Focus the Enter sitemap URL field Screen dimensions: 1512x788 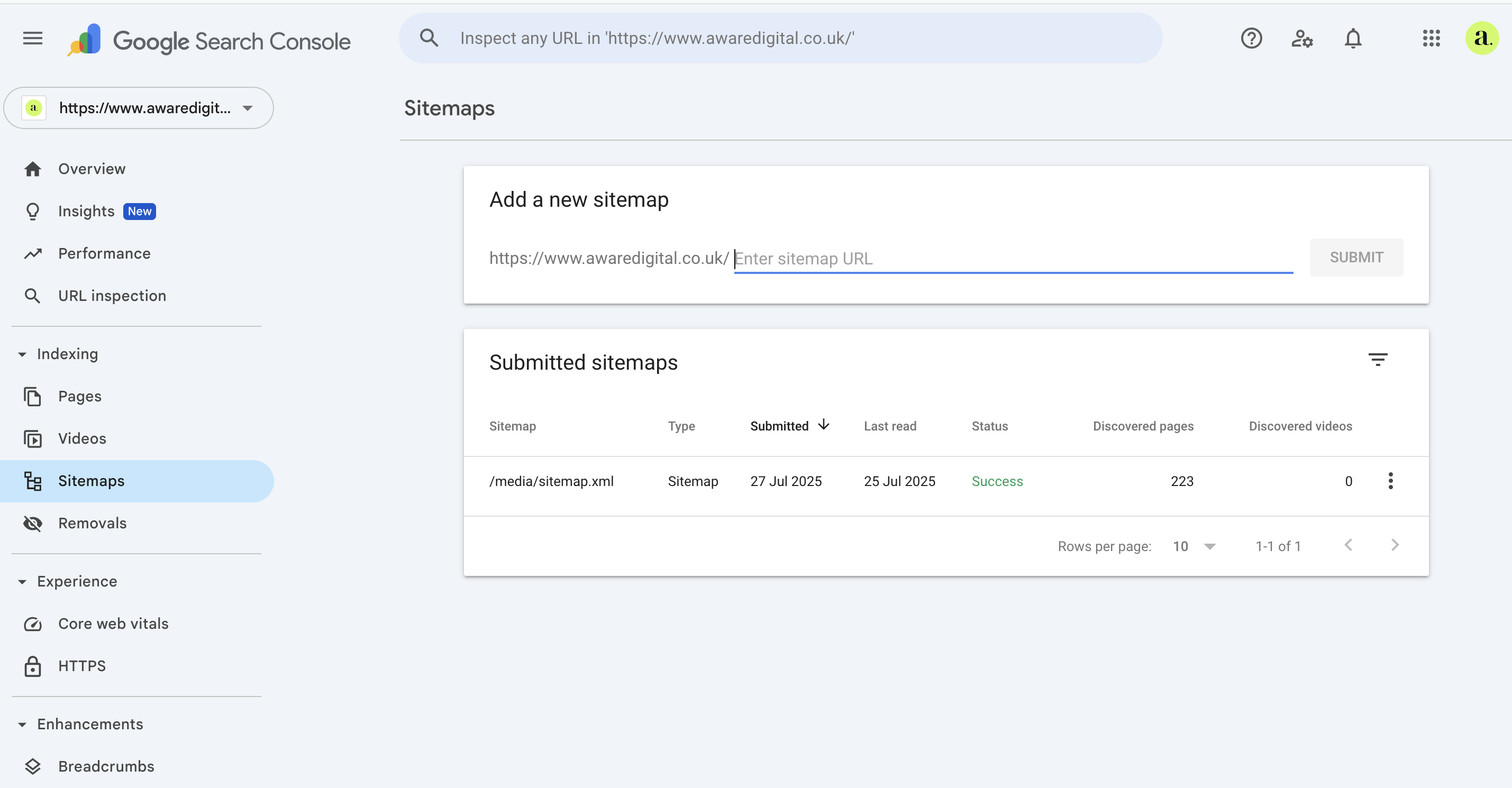click(1013, 259)
